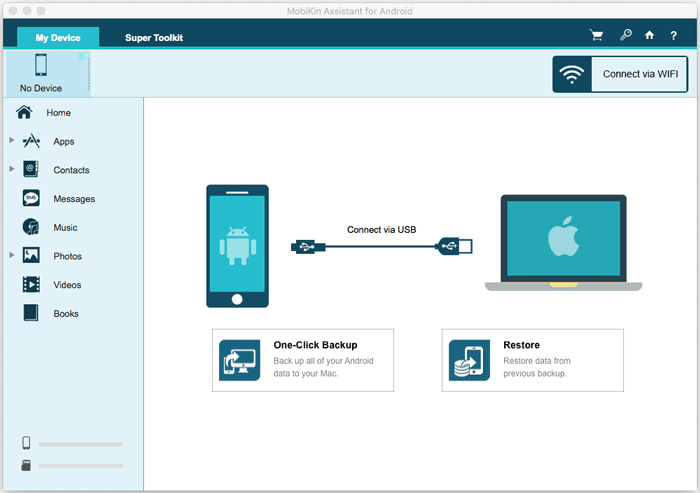Click the phone storage progress bar
This screenshot has height=493, width=700.
pos(81,444)
